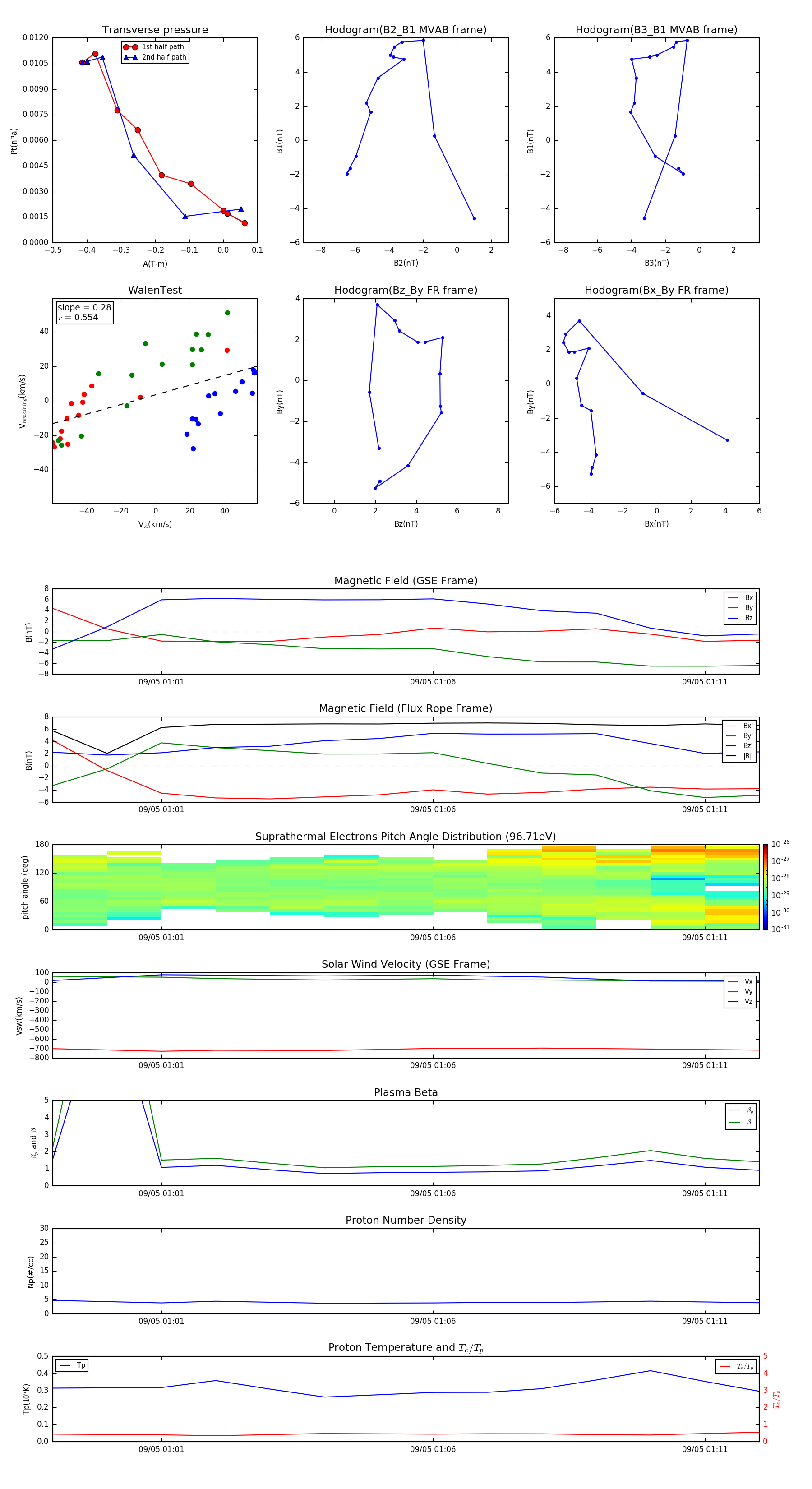Viewport: 812px width, 1489px height.
Task: Click the "V_A(km/s)" axis label under WalenTest
Action: point(155,524)
